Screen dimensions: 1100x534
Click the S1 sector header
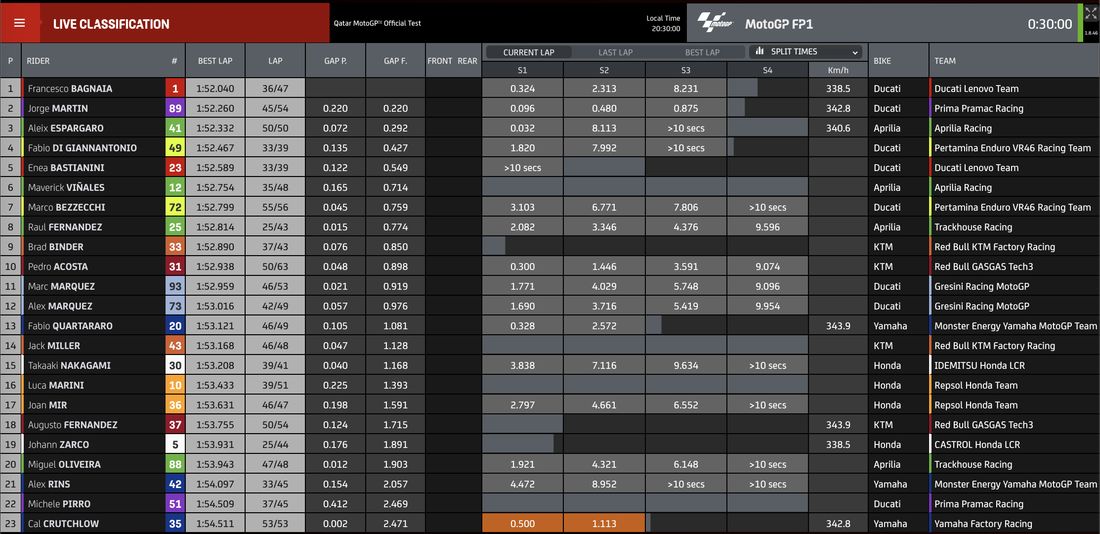523,70
